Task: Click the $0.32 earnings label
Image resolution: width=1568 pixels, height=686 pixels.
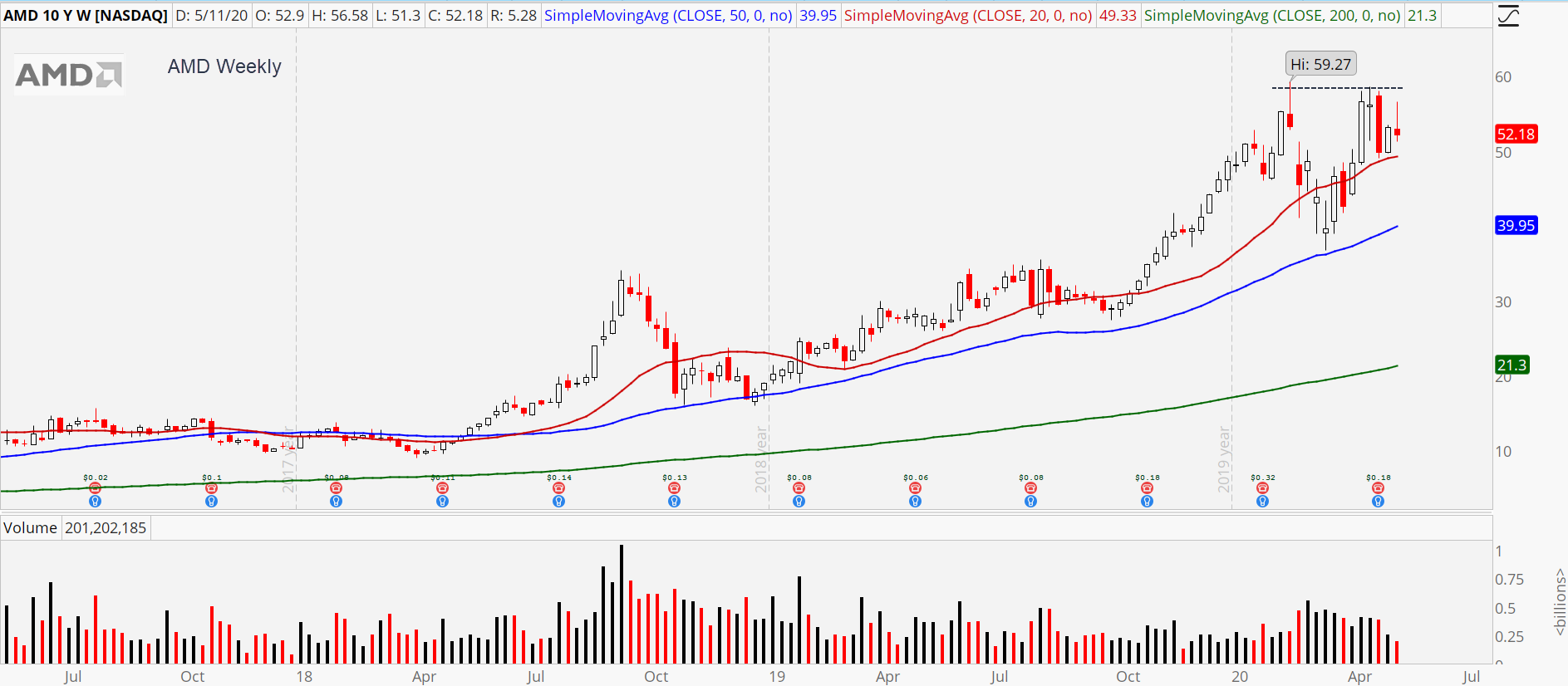Action: point(1262,478)
